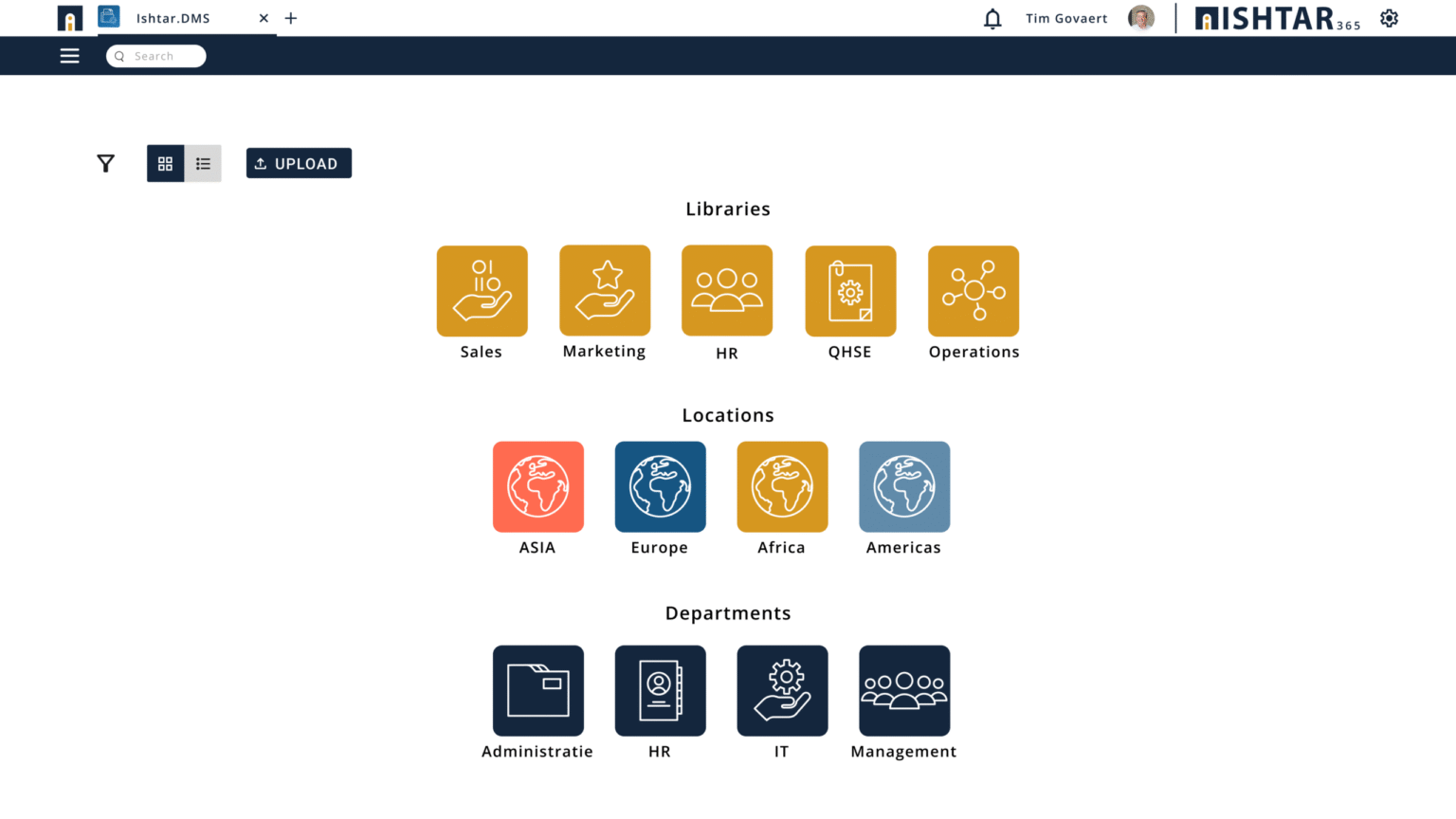The height and width of the screenshot is (819, 1456).
Task: Switch to list view
Action: pos(203,163)
